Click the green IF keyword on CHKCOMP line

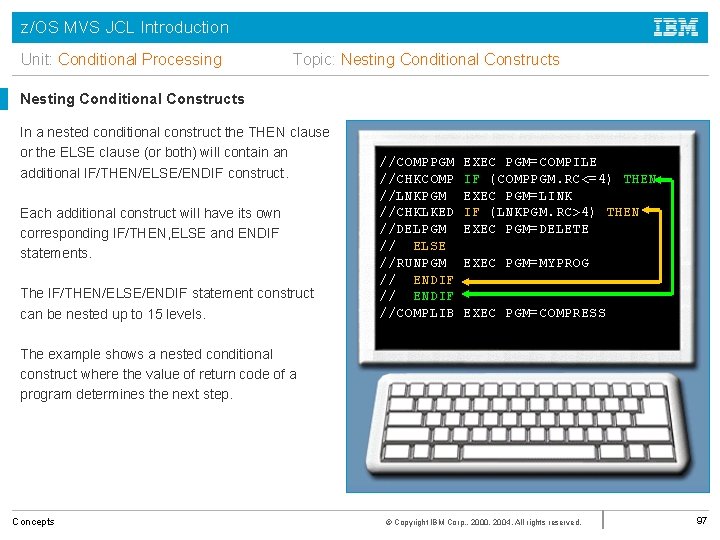tap(472, 179)
